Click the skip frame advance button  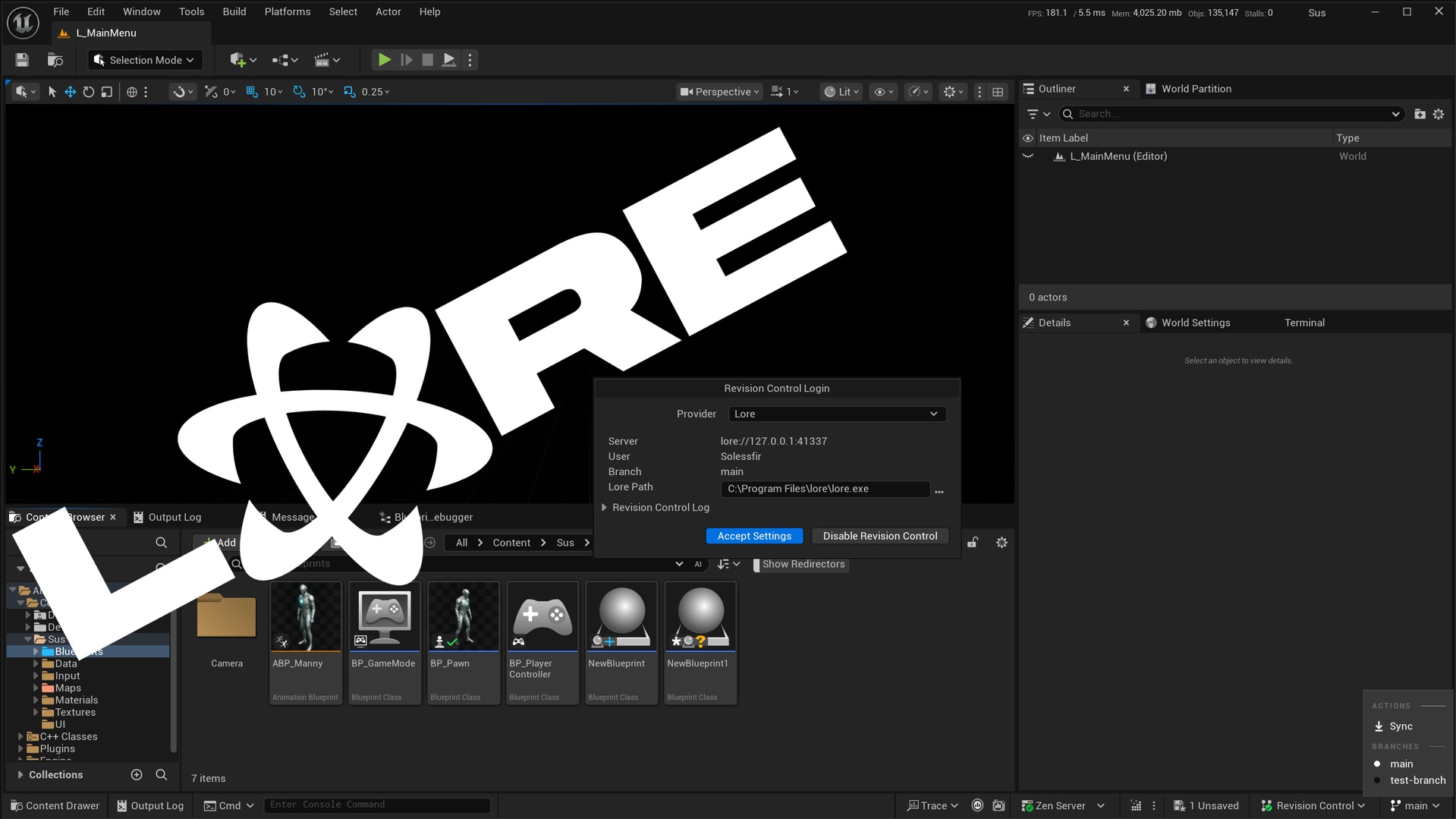pyautogui.click(x=407, y=60)
